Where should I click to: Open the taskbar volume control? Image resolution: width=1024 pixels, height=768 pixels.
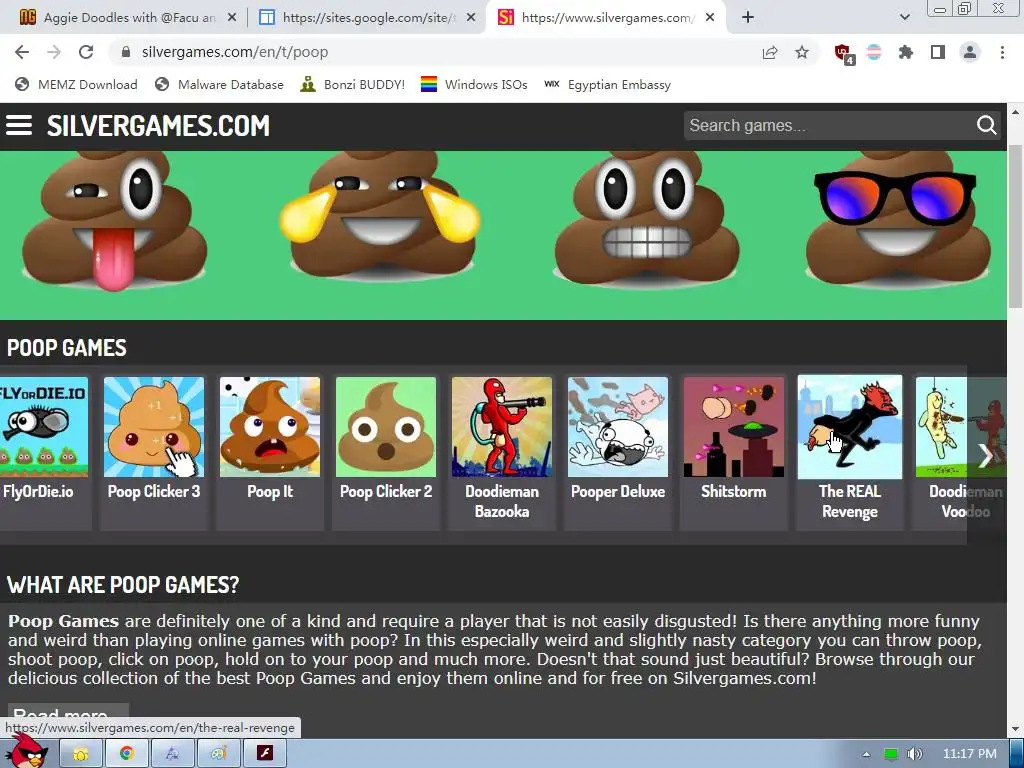[914, 754]
